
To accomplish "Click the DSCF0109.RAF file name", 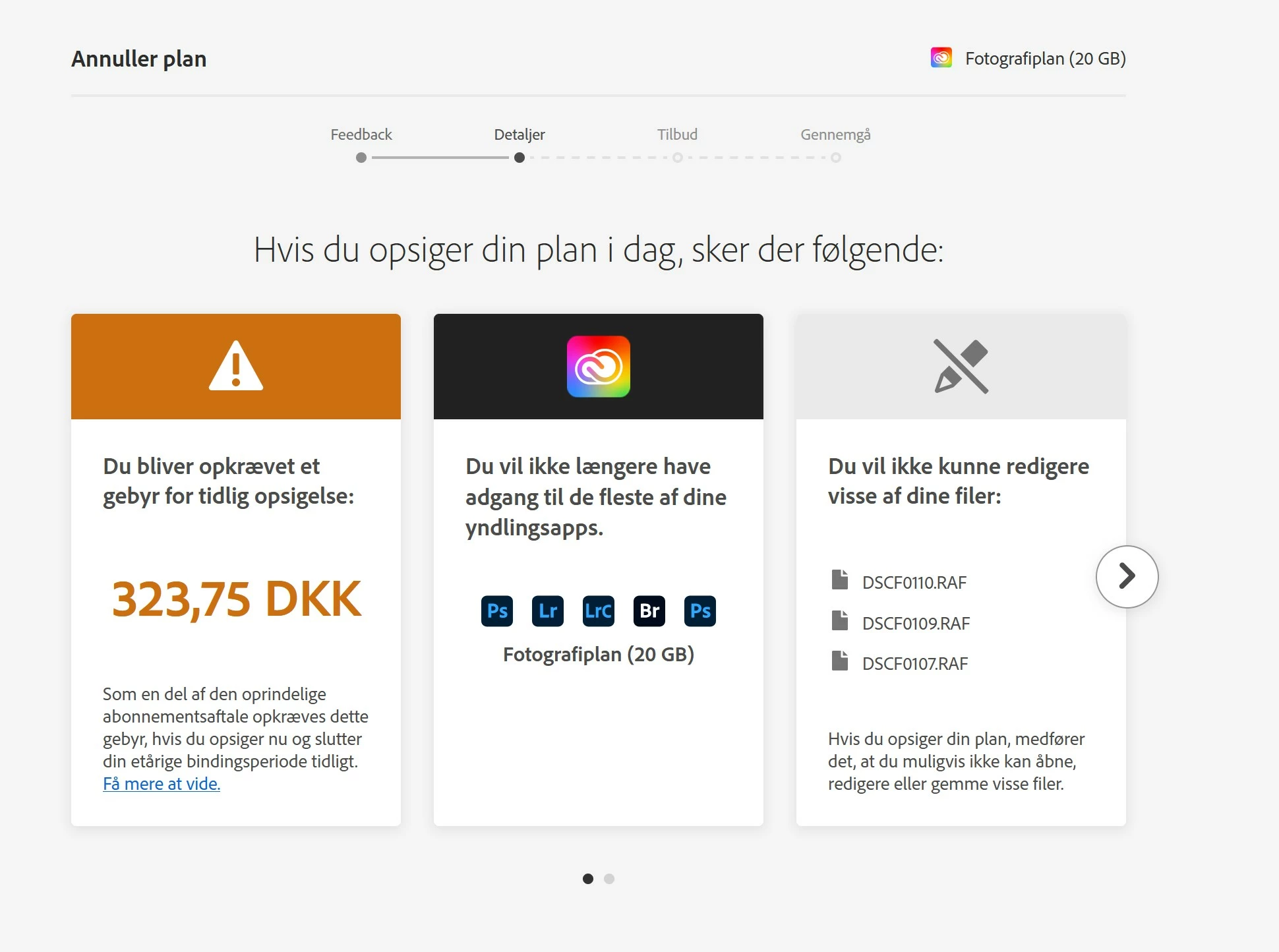I will click(916, 624).
